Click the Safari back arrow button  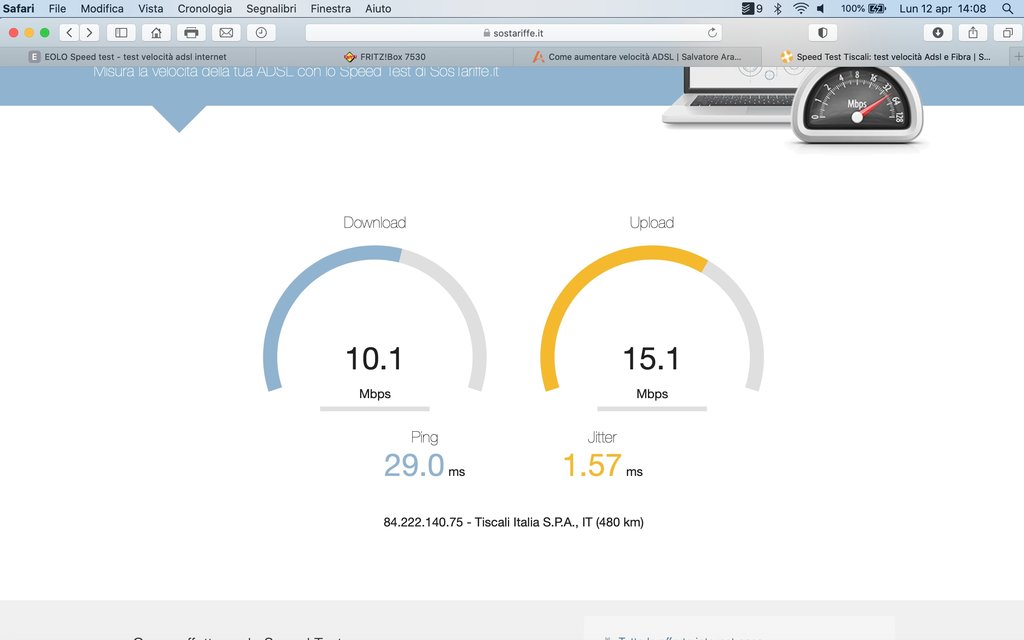click(69, 33)
